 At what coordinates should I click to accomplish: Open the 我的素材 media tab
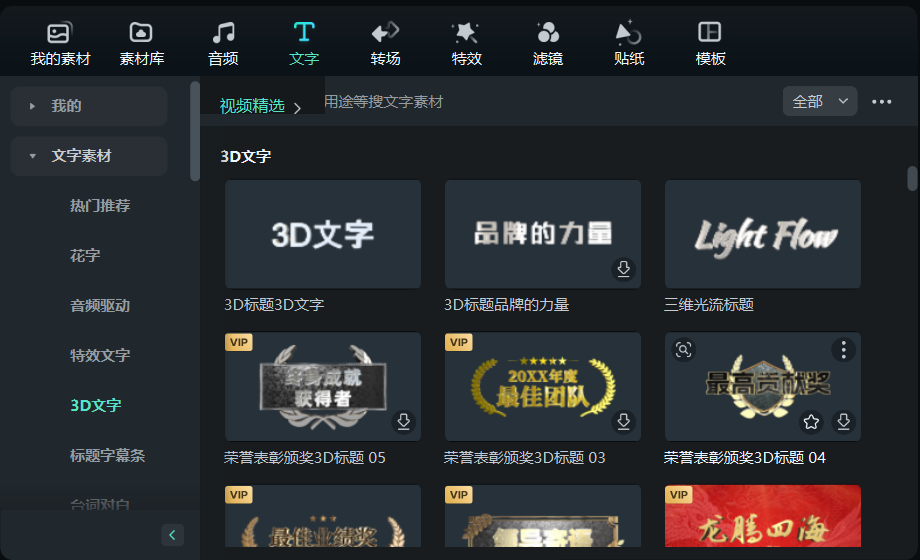click(60, 44)
